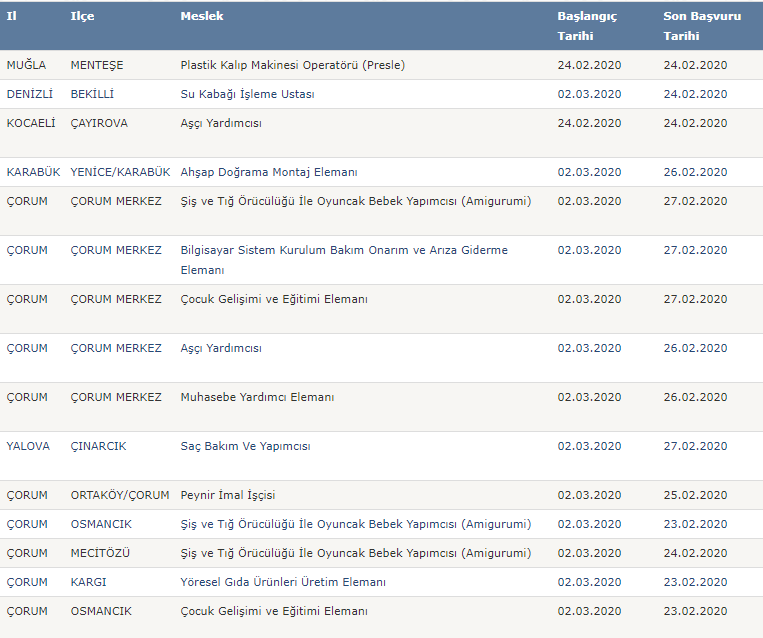Click the Ilçe column header
The image size is (763, 638).
(x=82, y=16)
